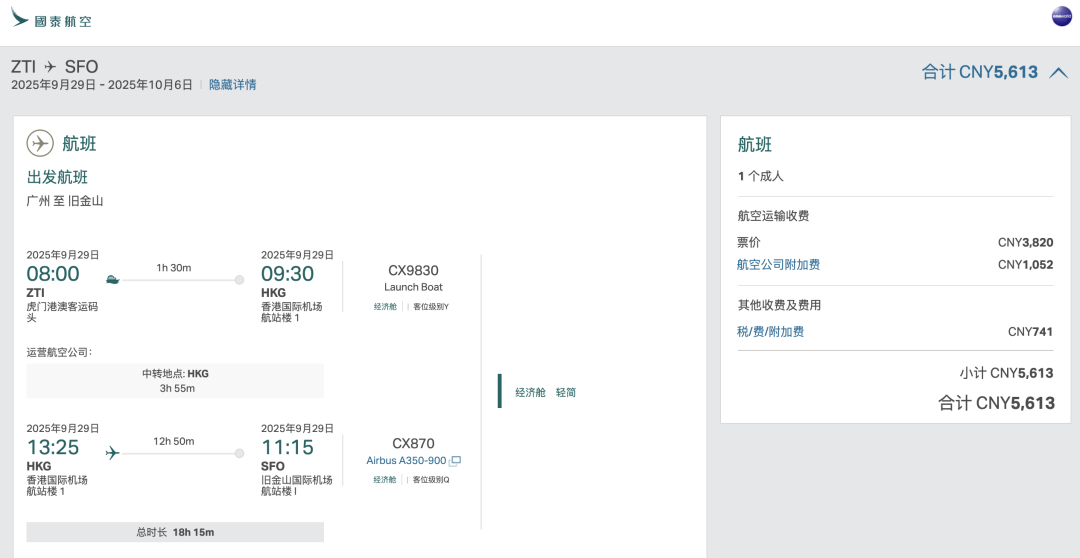The image size is (1080, 558).
Task: Open the Airbus A350-900 aircraft link
Action: click(406, 460)
